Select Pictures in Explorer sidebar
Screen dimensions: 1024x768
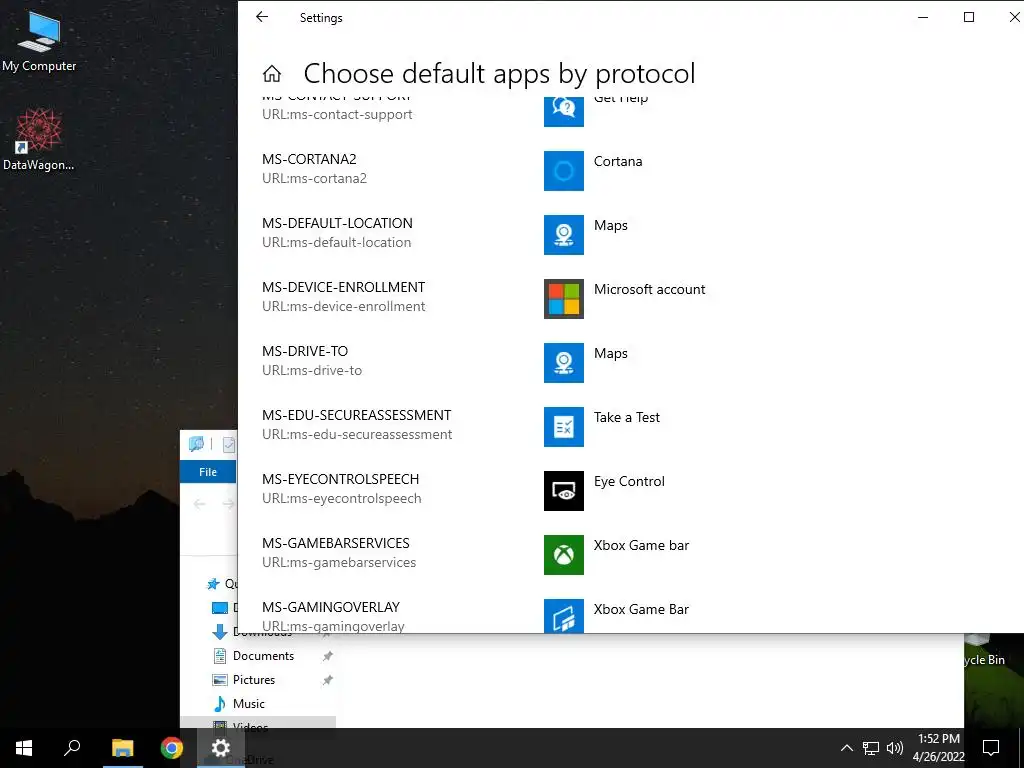253,680
